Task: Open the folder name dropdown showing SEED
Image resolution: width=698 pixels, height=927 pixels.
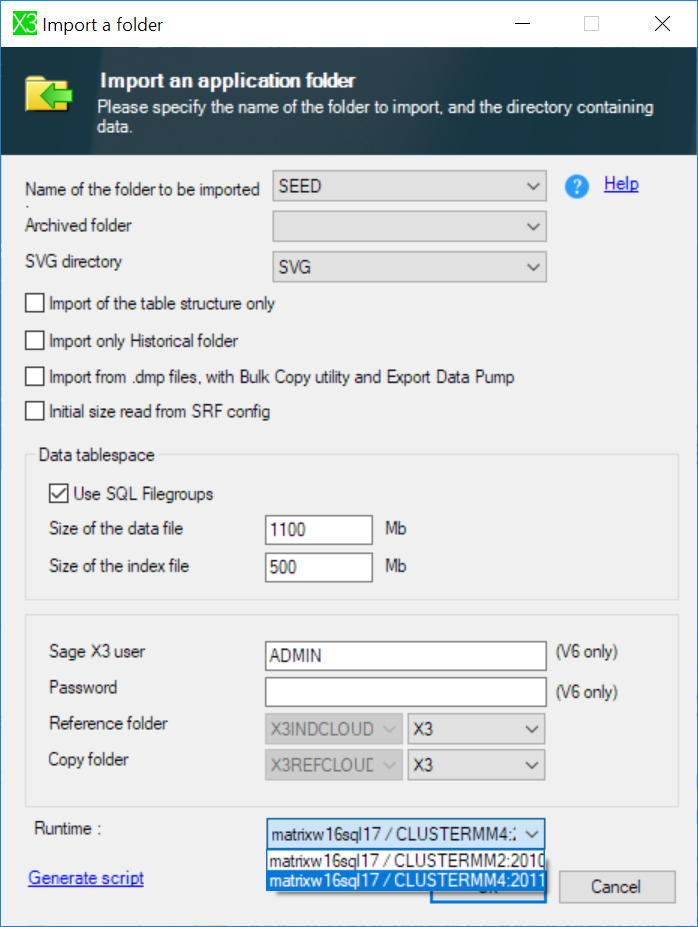Action: click(409, 186)
